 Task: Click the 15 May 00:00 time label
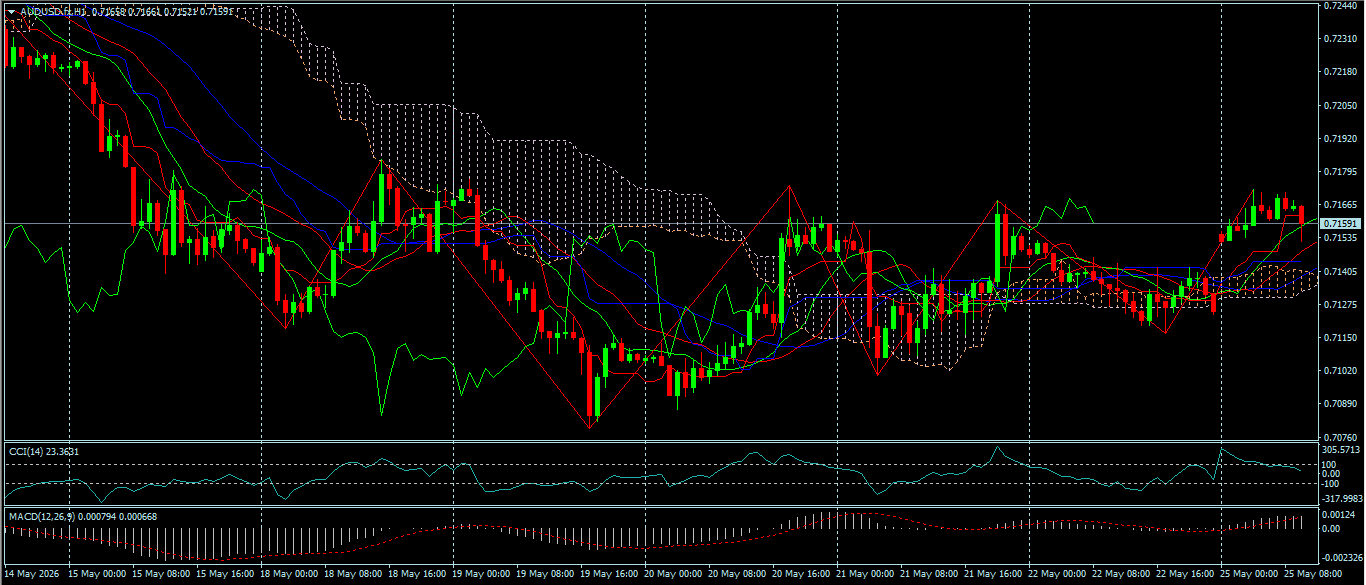96,575
